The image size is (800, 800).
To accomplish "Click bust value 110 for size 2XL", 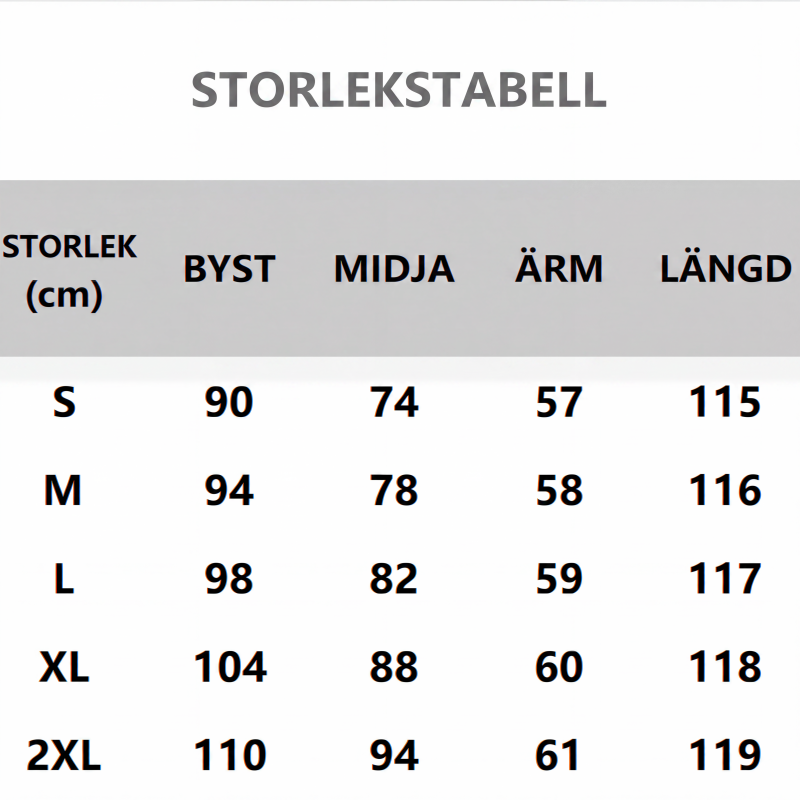I will pyautogui.click(x=230, y=756).
